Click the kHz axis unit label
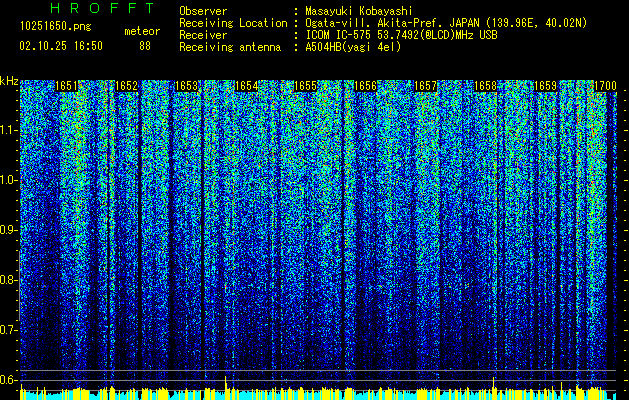Screen dimensions: 629x400 pyautogui.click(x=9, y=81)
